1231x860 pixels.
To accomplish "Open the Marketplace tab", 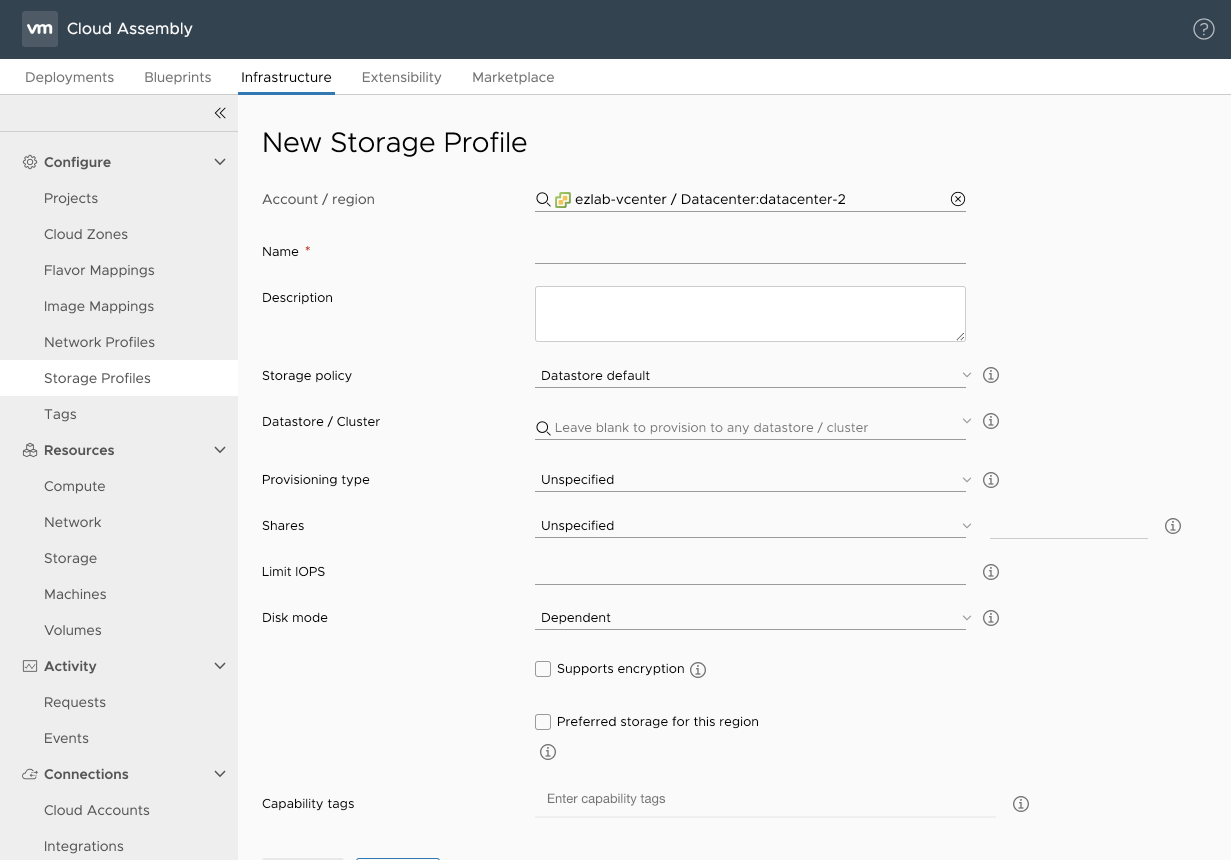I will coord(512,77).
